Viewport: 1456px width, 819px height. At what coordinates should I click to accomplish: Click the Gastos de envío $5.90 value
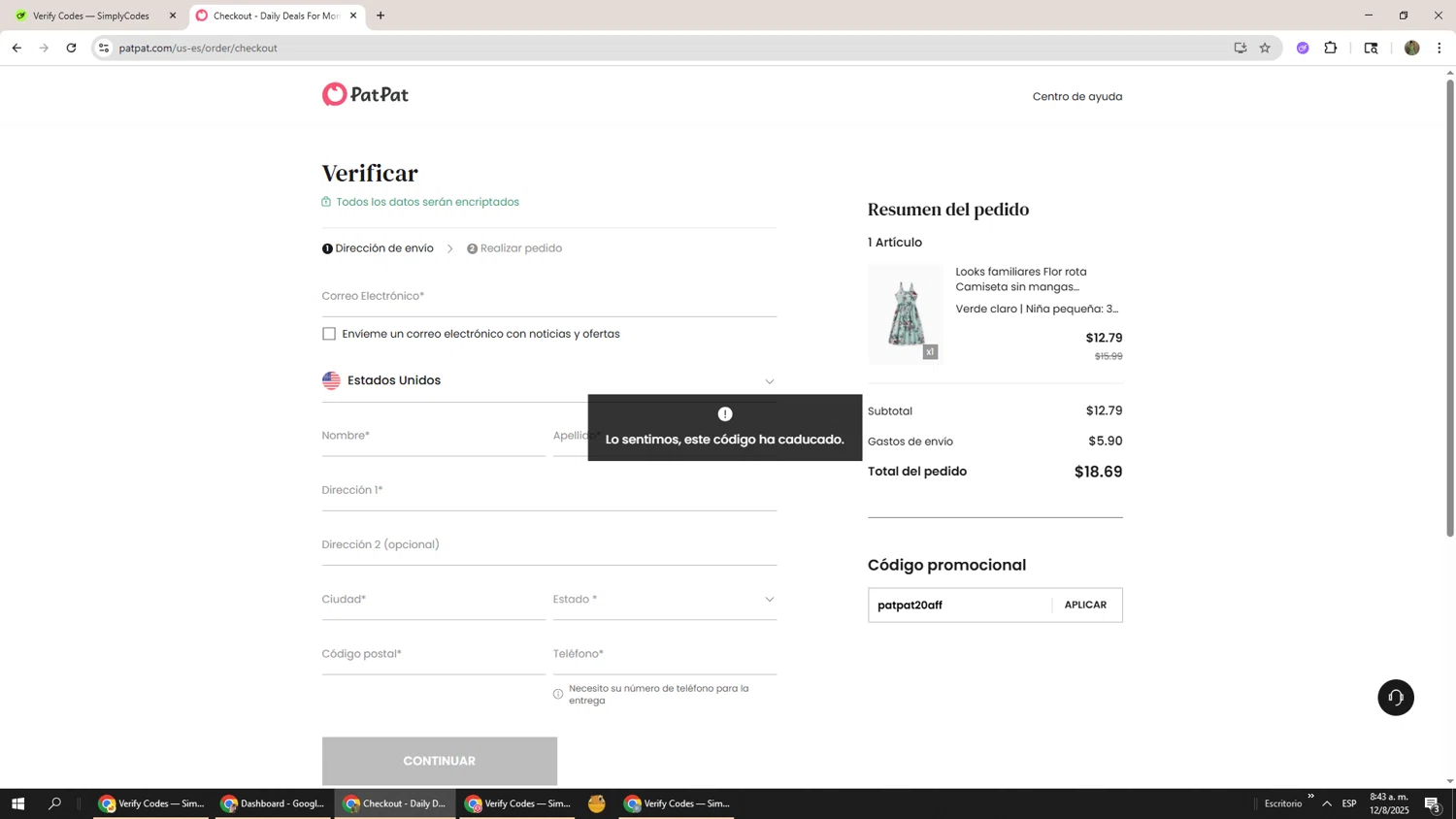[1105, 442]
